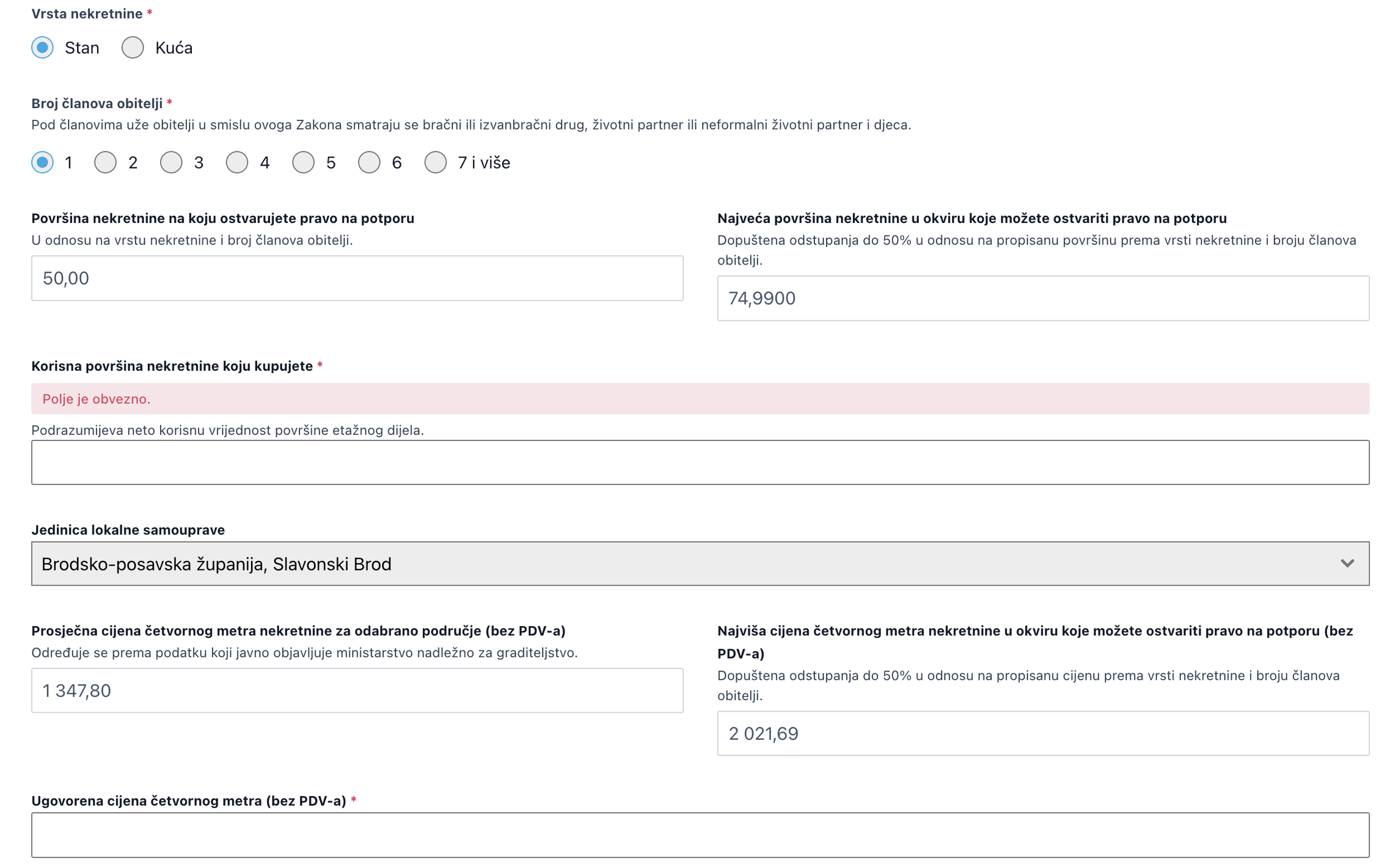Click the 2 021,69 najviša cijena field
The height and width of the screenshot is (868, 1390).
(x=1043, y=734)
